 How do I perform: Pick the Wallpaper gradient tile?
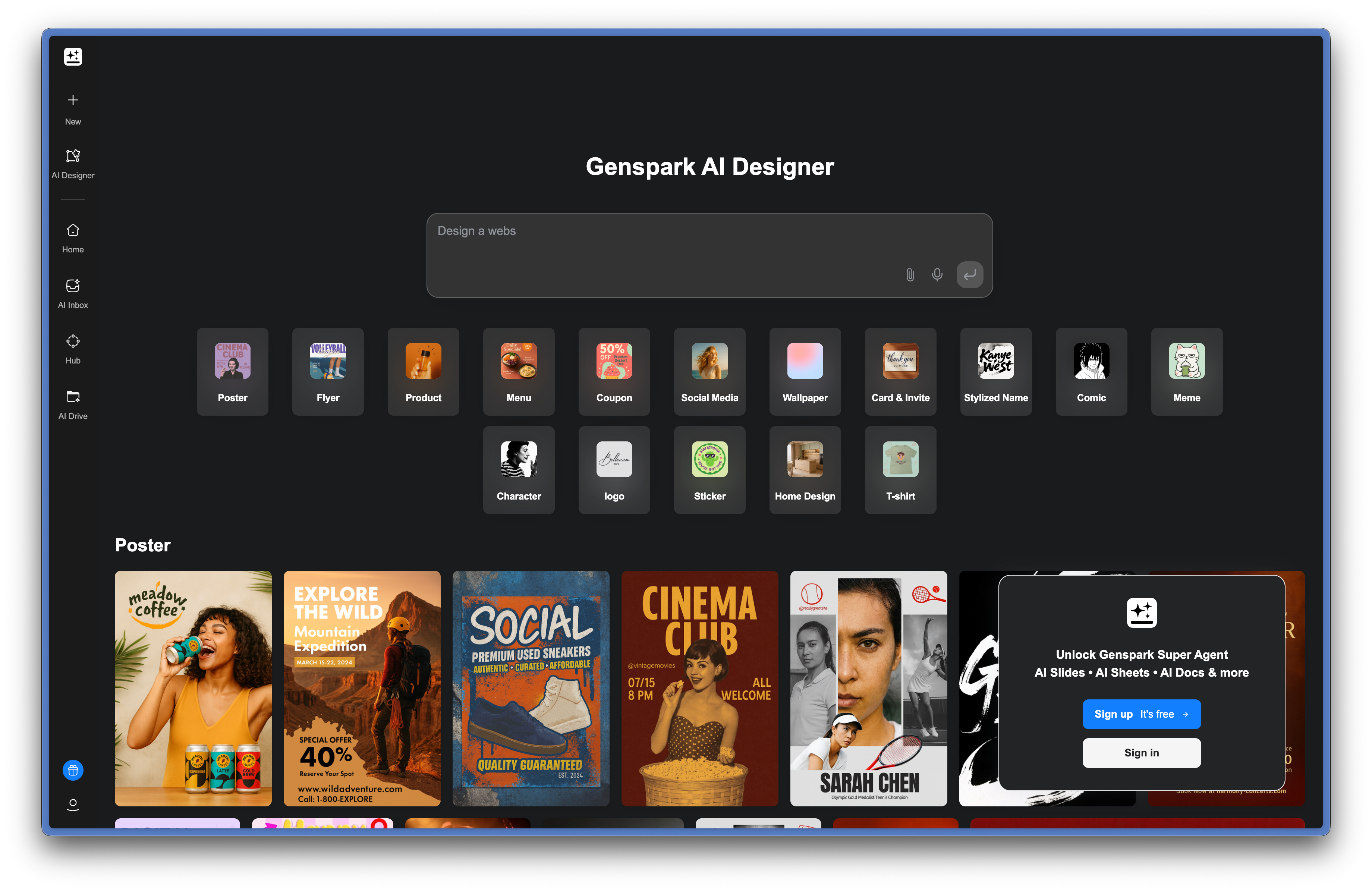coord(805,371)
